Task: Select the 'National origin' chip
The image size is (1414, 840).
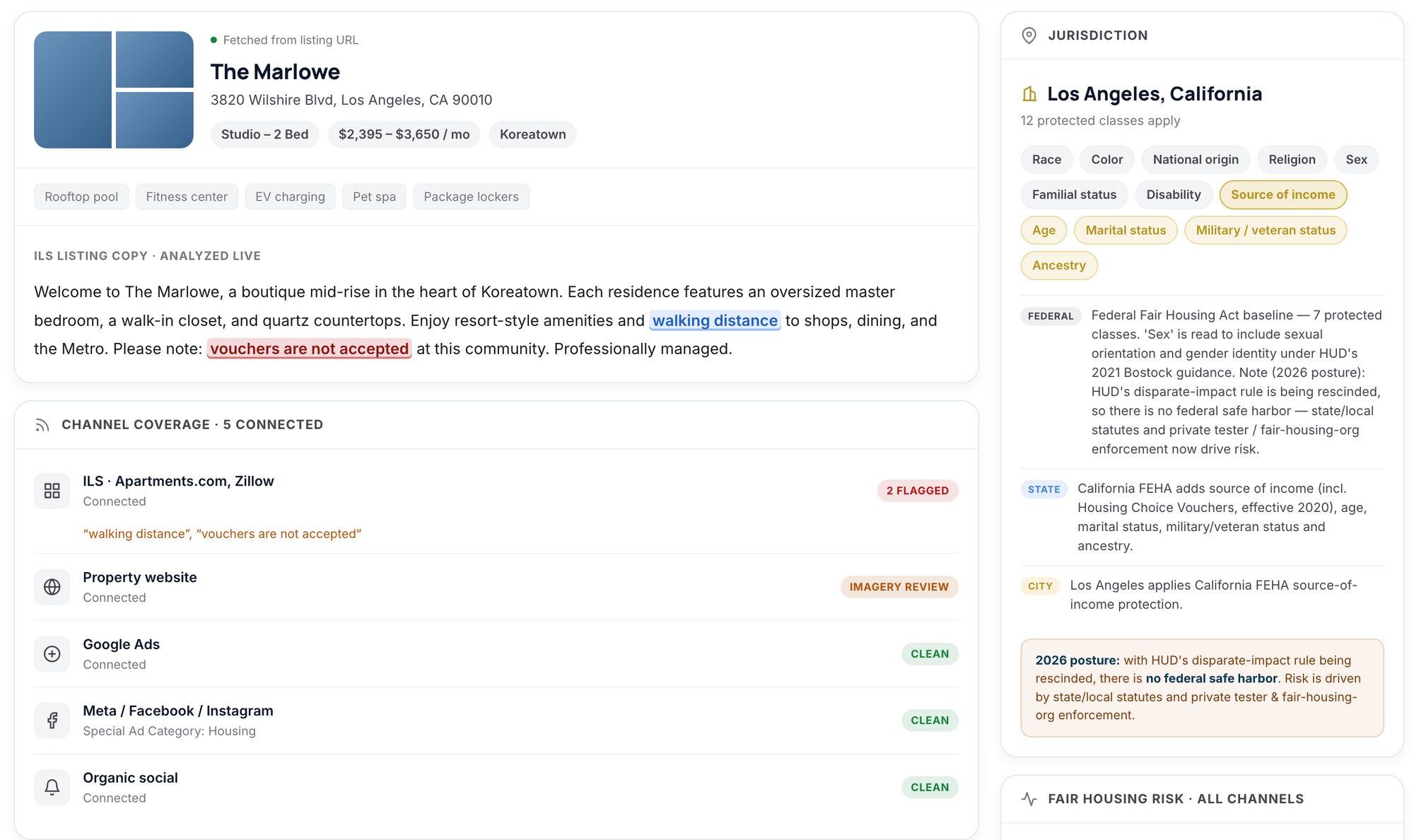Action: click(x=1196, y=159)
